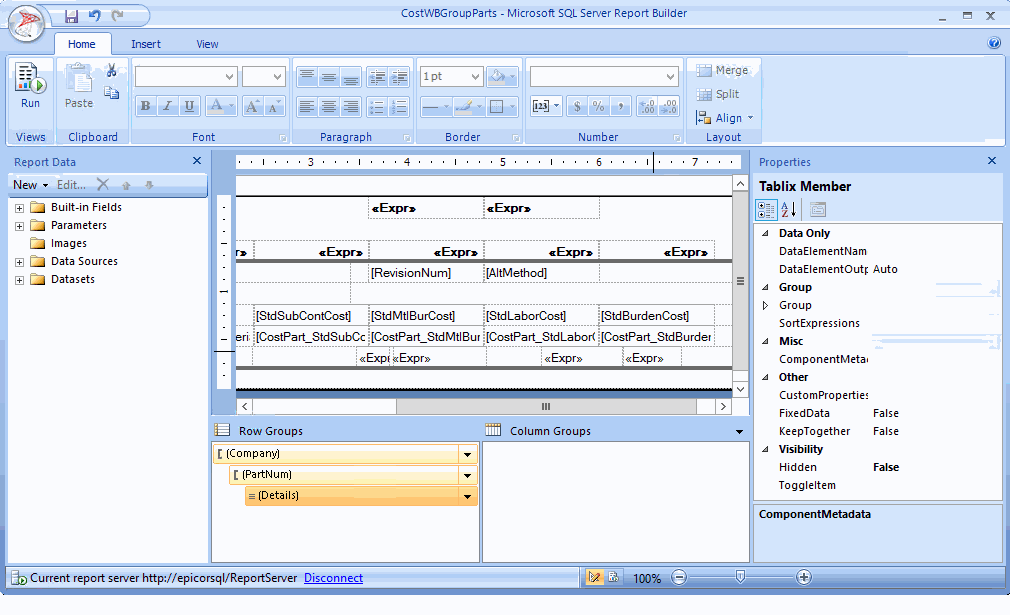Increase the font size with Grow Font
1010x615 pixels.
pos(252,106)
